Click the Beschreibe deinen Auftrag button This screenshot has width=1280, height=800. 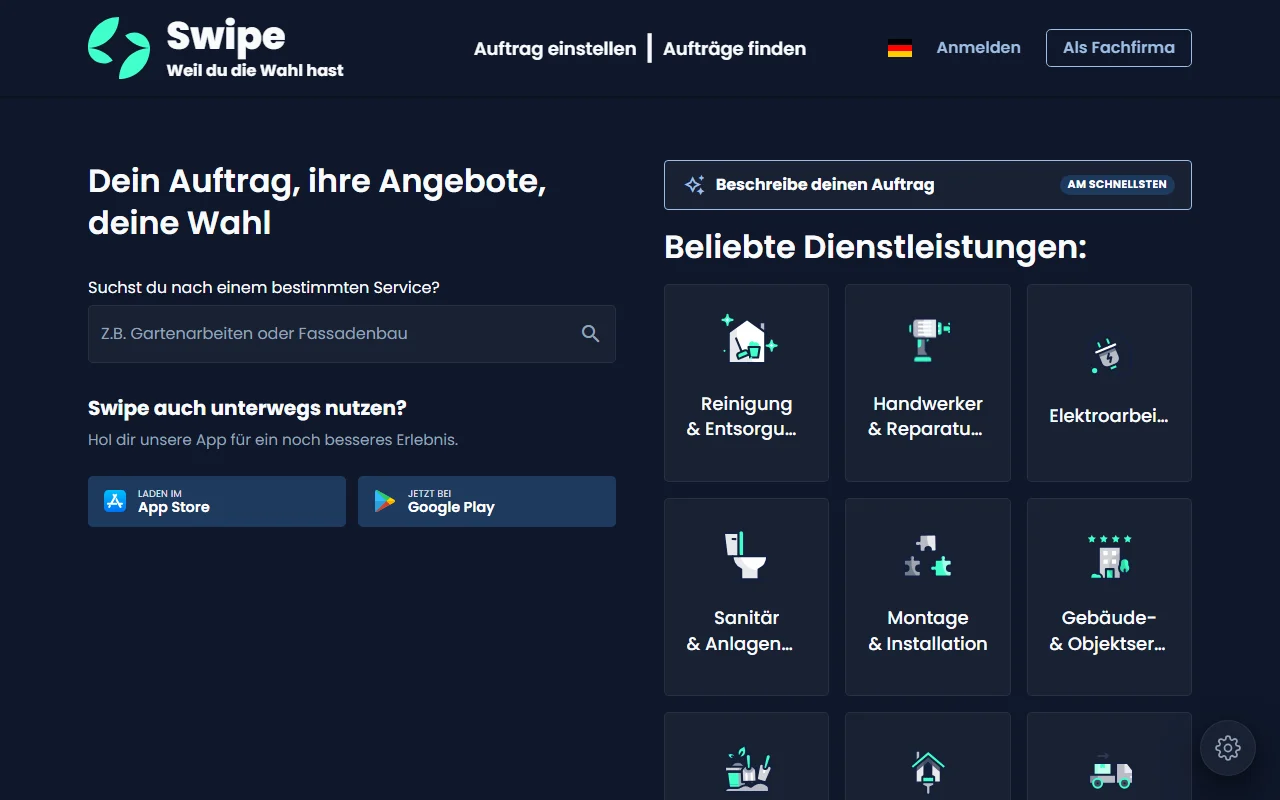928,185
